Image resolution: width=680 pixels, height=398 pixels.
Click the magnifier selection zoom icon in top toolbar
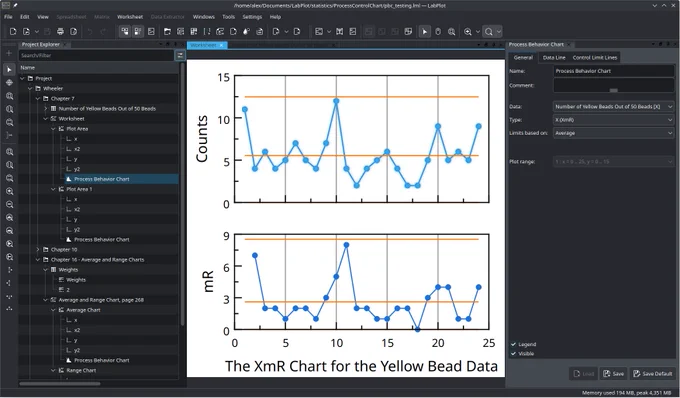(451, 32)
